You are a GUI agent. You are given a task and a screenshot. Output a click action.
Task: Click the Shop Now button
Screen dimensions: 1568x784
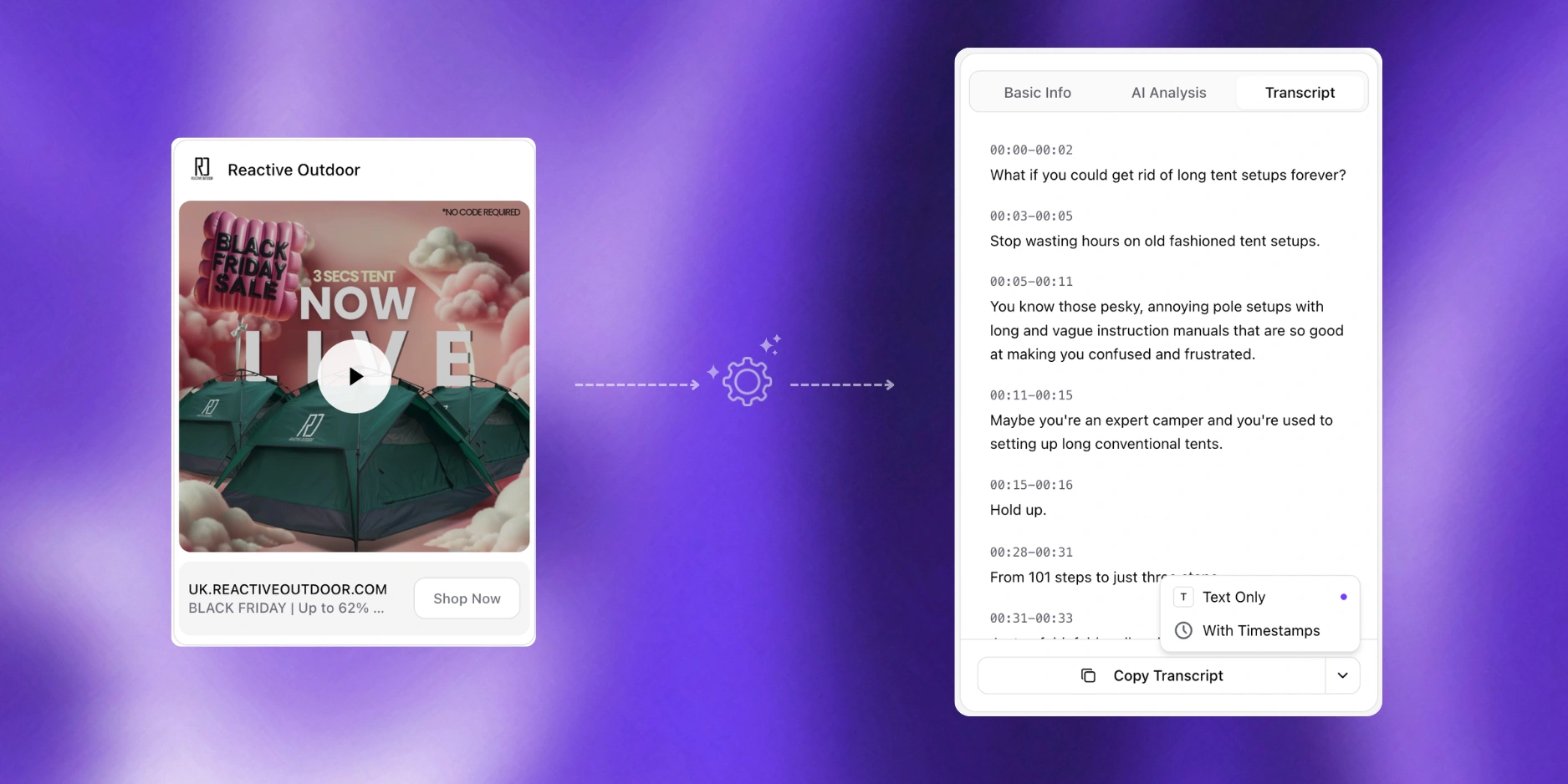(x=467, y=598)
